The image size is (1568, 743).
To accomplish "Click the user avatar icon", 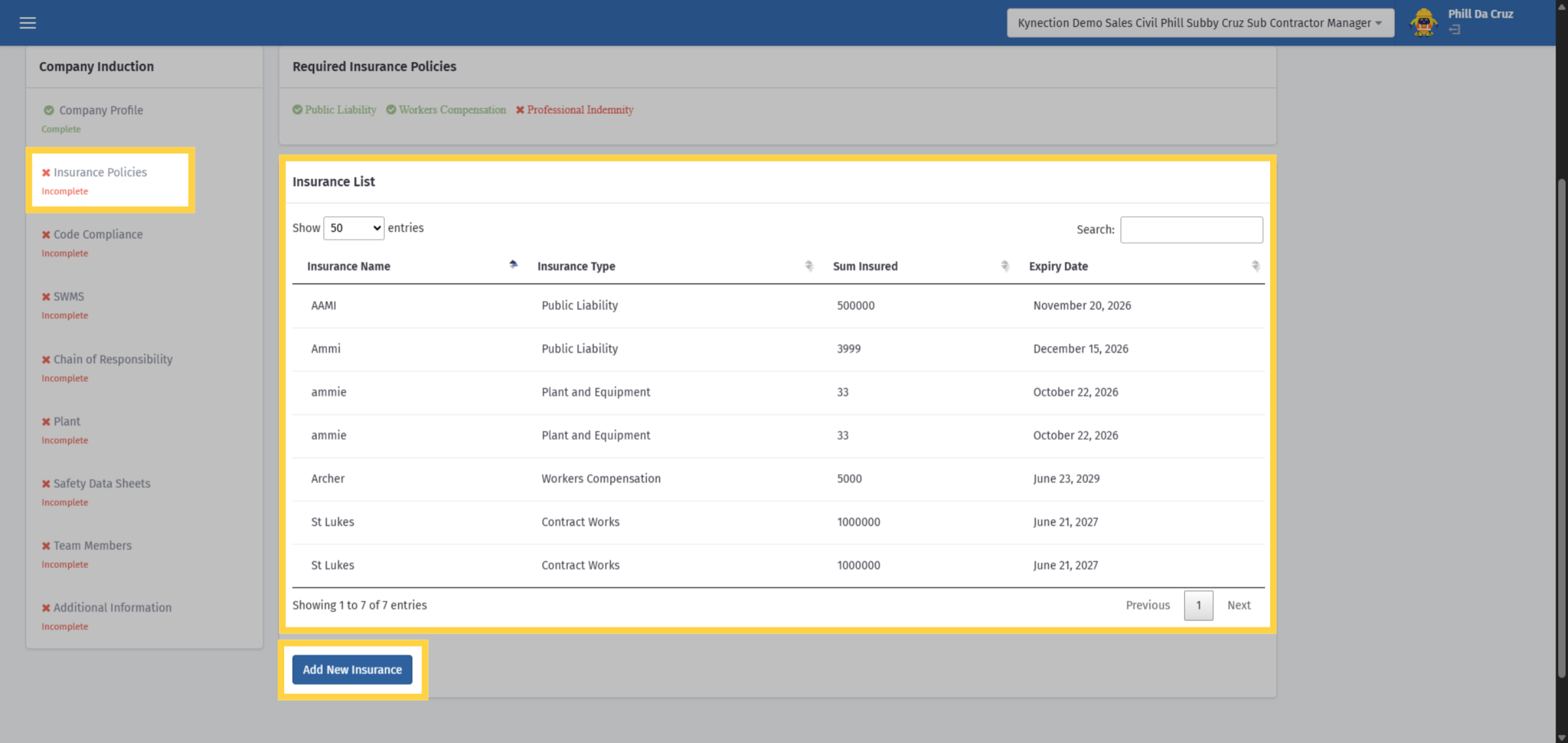I will [1424, 23].
